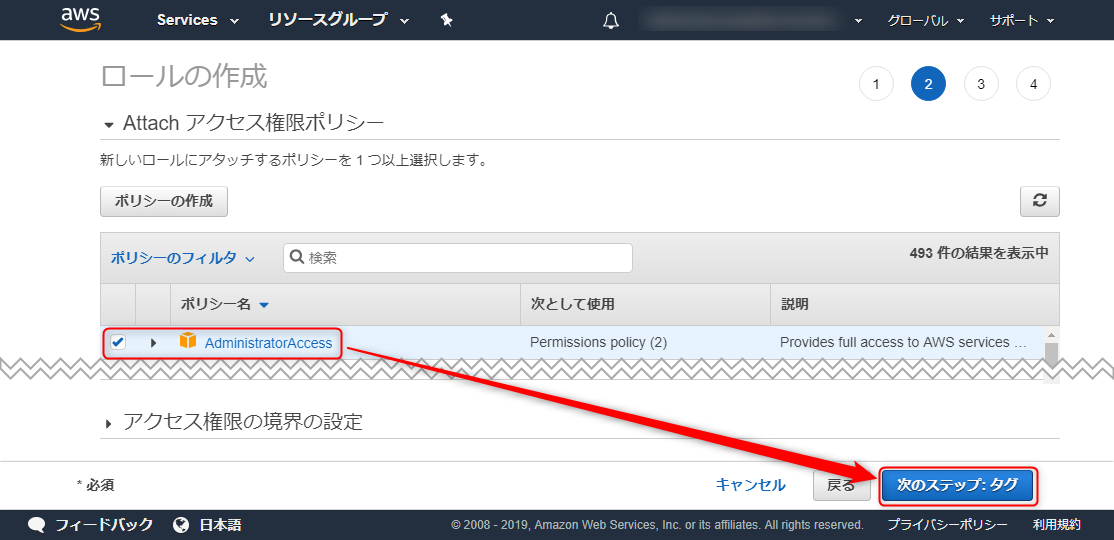The height and width of the screenshot is (540, 1114).
Task: Open the notifications bell icon
Action: [x=611, y=21]
